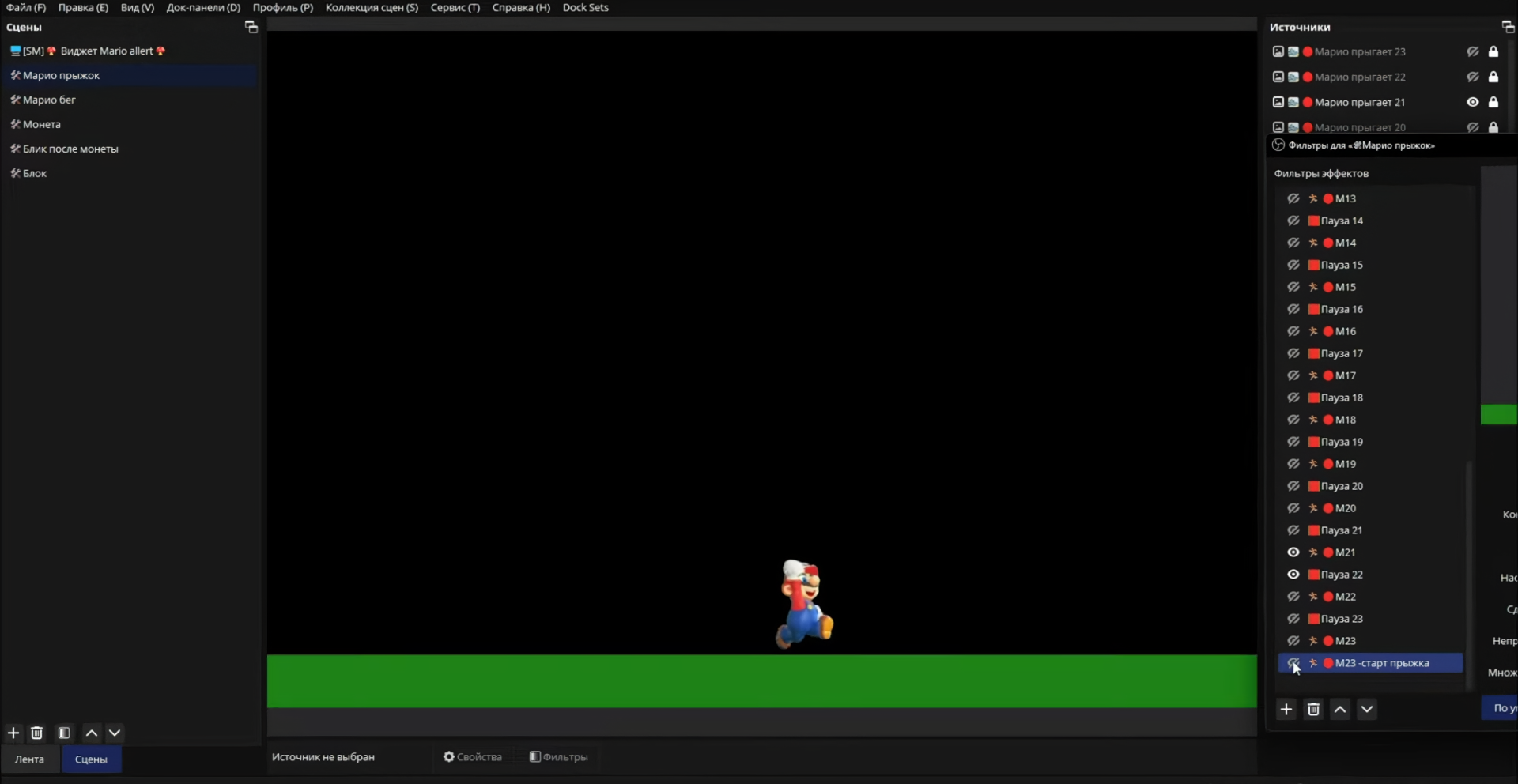Enable the Пауза 23 filter
Viewport: 1518px width, 784px height.
pyautogui.click(x=1293, y=619)
